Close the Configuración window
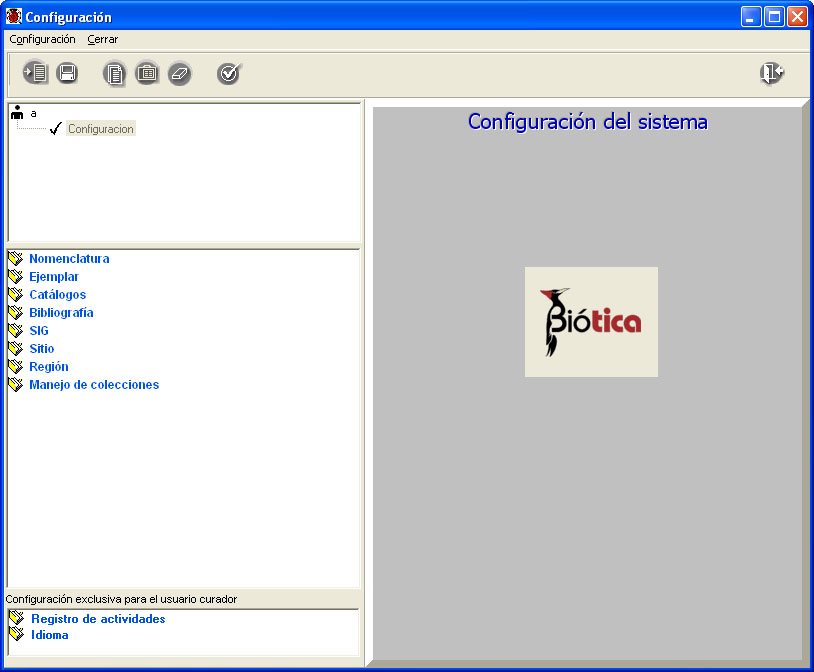 tap(797, 17)
